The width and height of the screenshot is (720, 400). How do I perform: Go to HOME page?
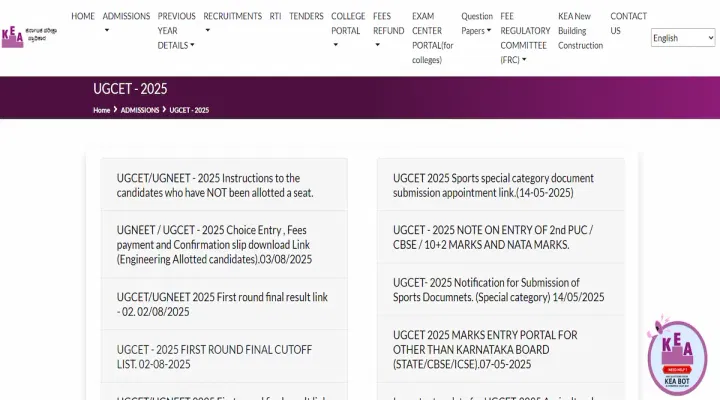(x=83, y=16)
